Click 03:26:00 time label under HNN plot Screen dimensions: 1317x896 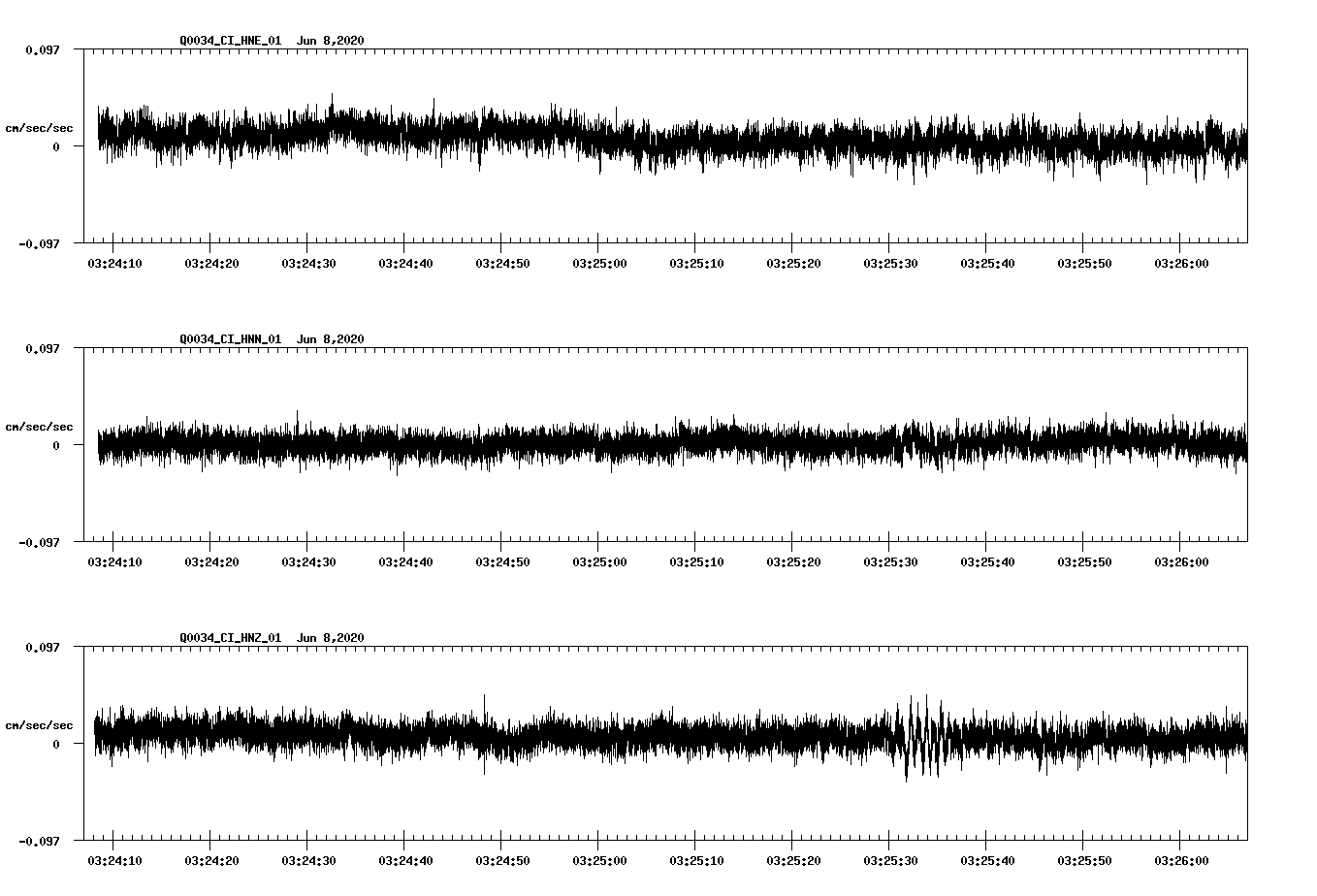pyautogui.click(x=1181, y=562)
